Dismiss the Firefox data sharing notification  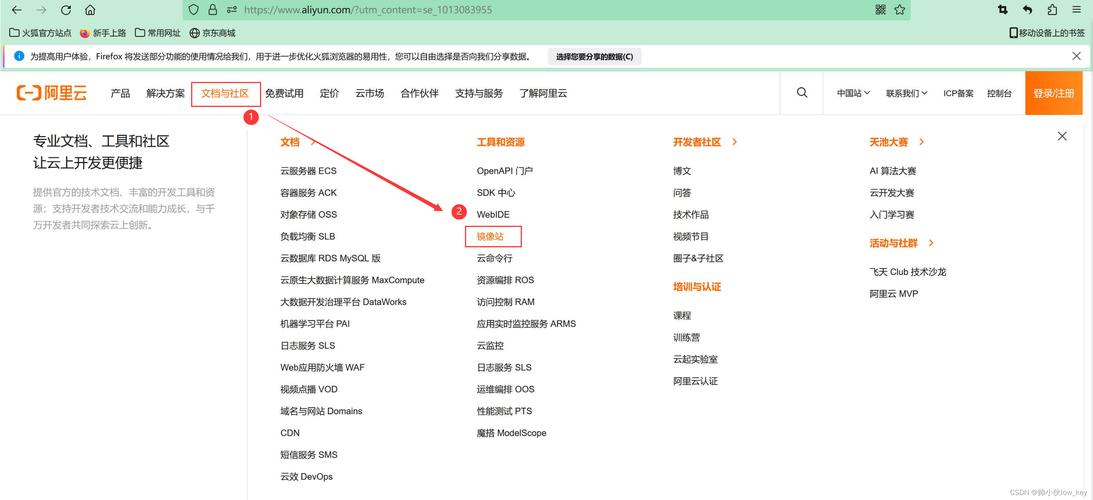point(1076,56)
